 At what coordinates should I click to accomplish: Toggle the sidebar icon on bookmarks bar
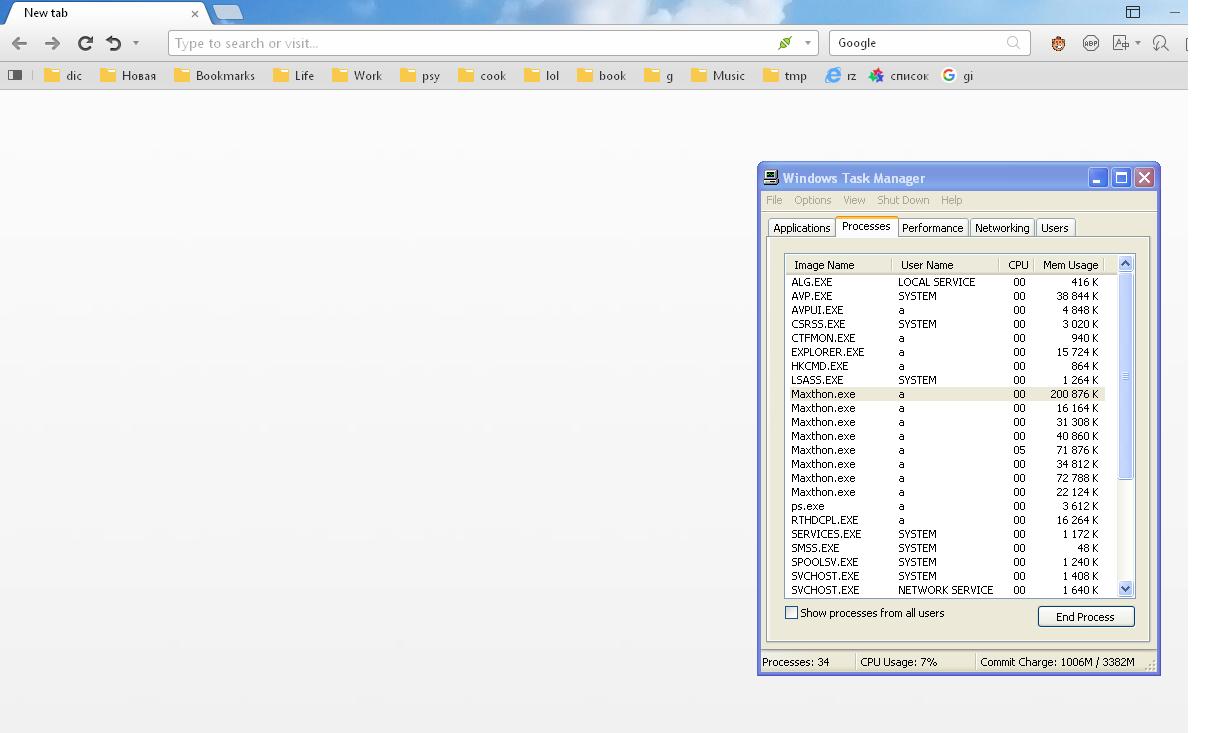click(15, 75)
